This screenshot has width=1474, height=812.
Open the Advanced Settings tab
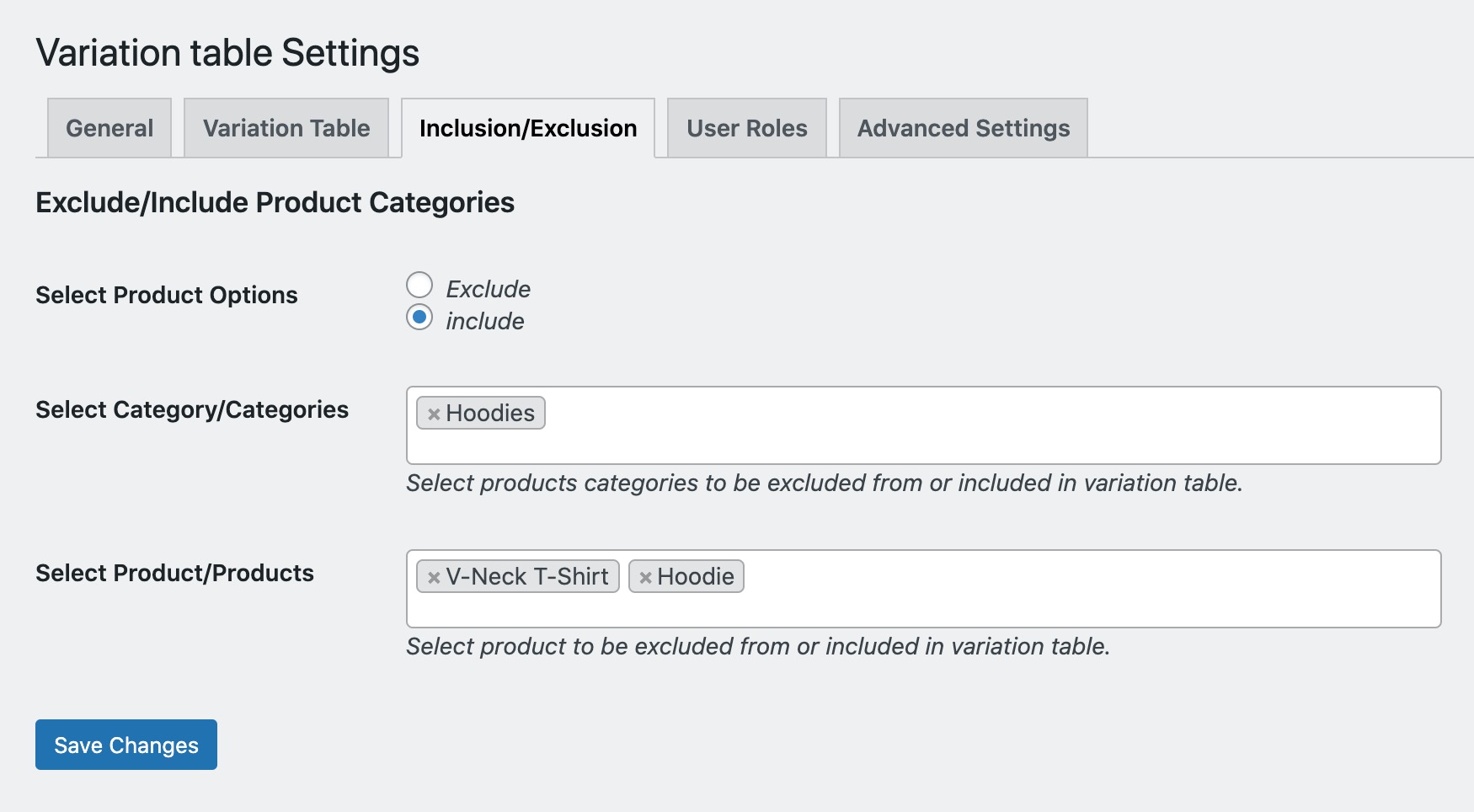(x=963, y=128)
